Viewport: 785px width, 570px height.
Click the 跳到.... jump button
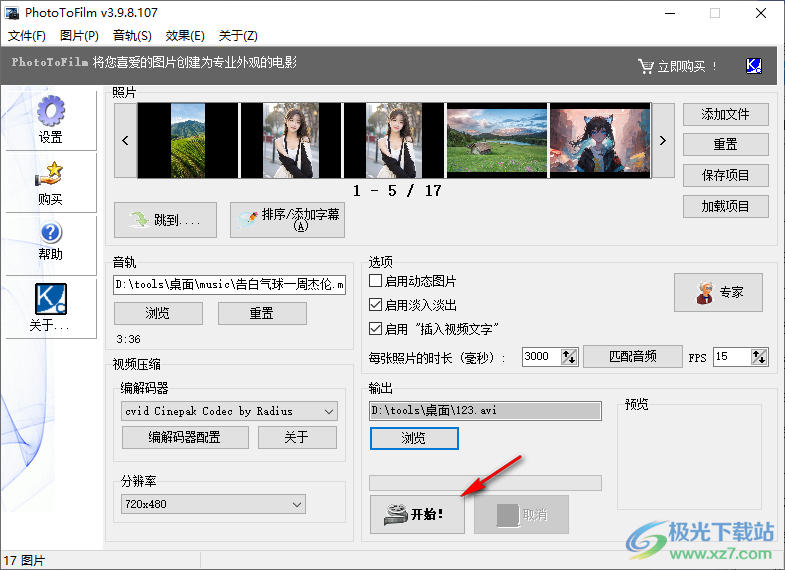(x=165, y=220)
